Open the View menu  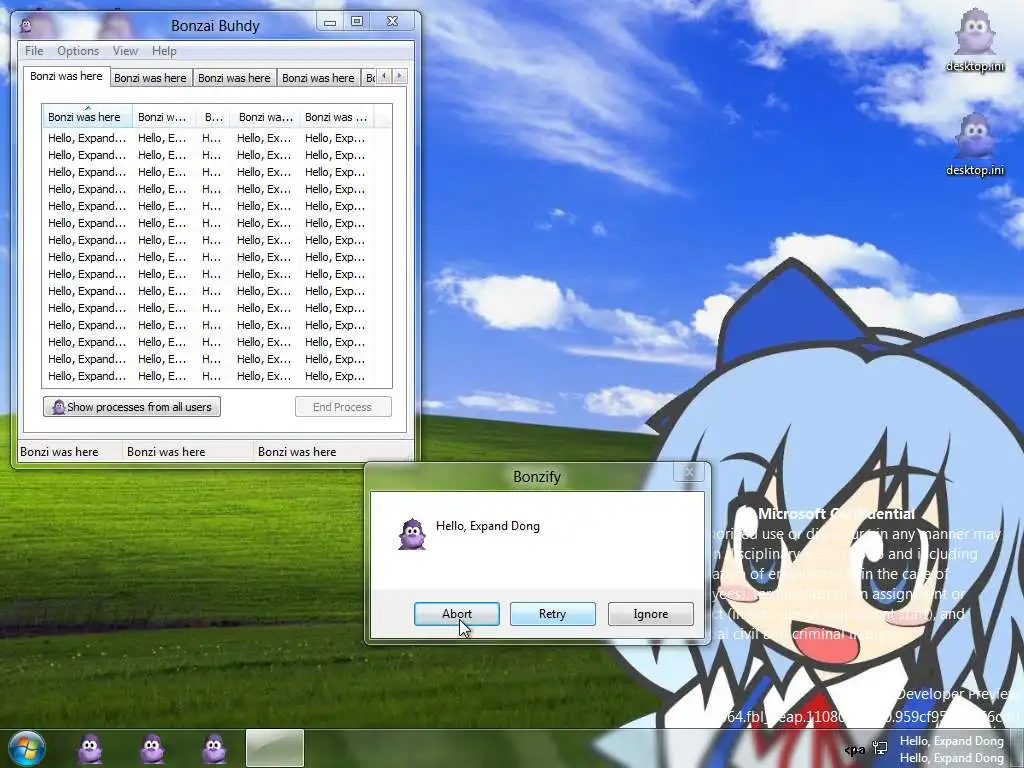click(125, 51)
